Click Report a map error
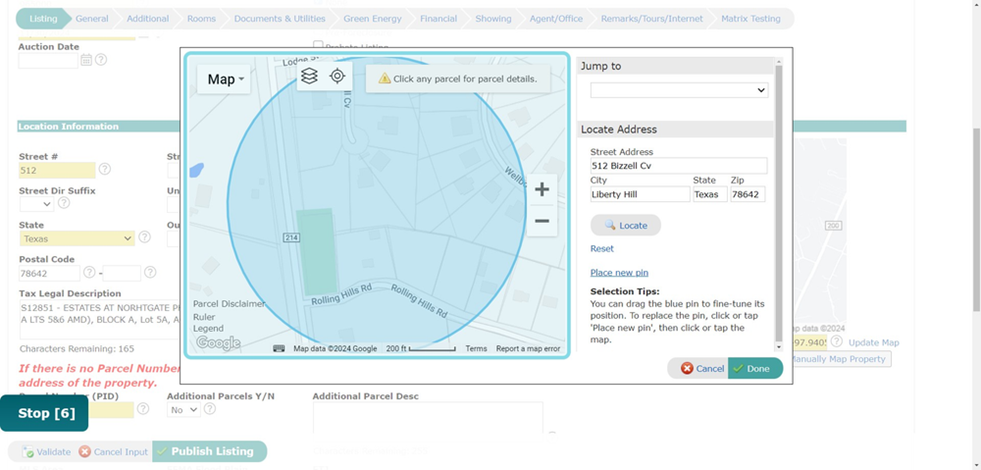981x470 pixels. (x=528, y=349)
